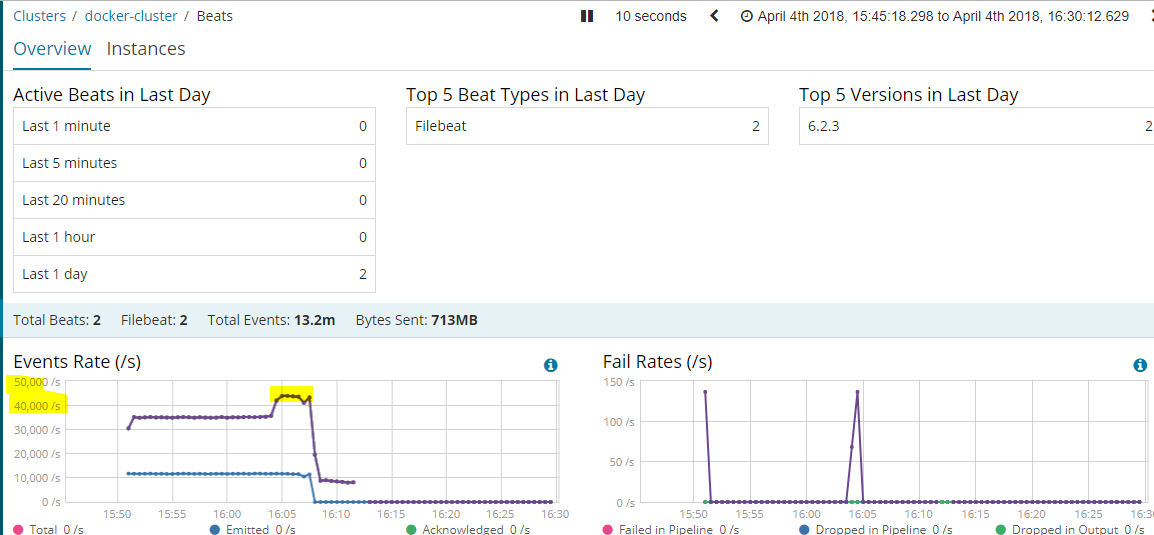Pause the auto-refresh
This screenshot has height=535, width=1154.
587,16
